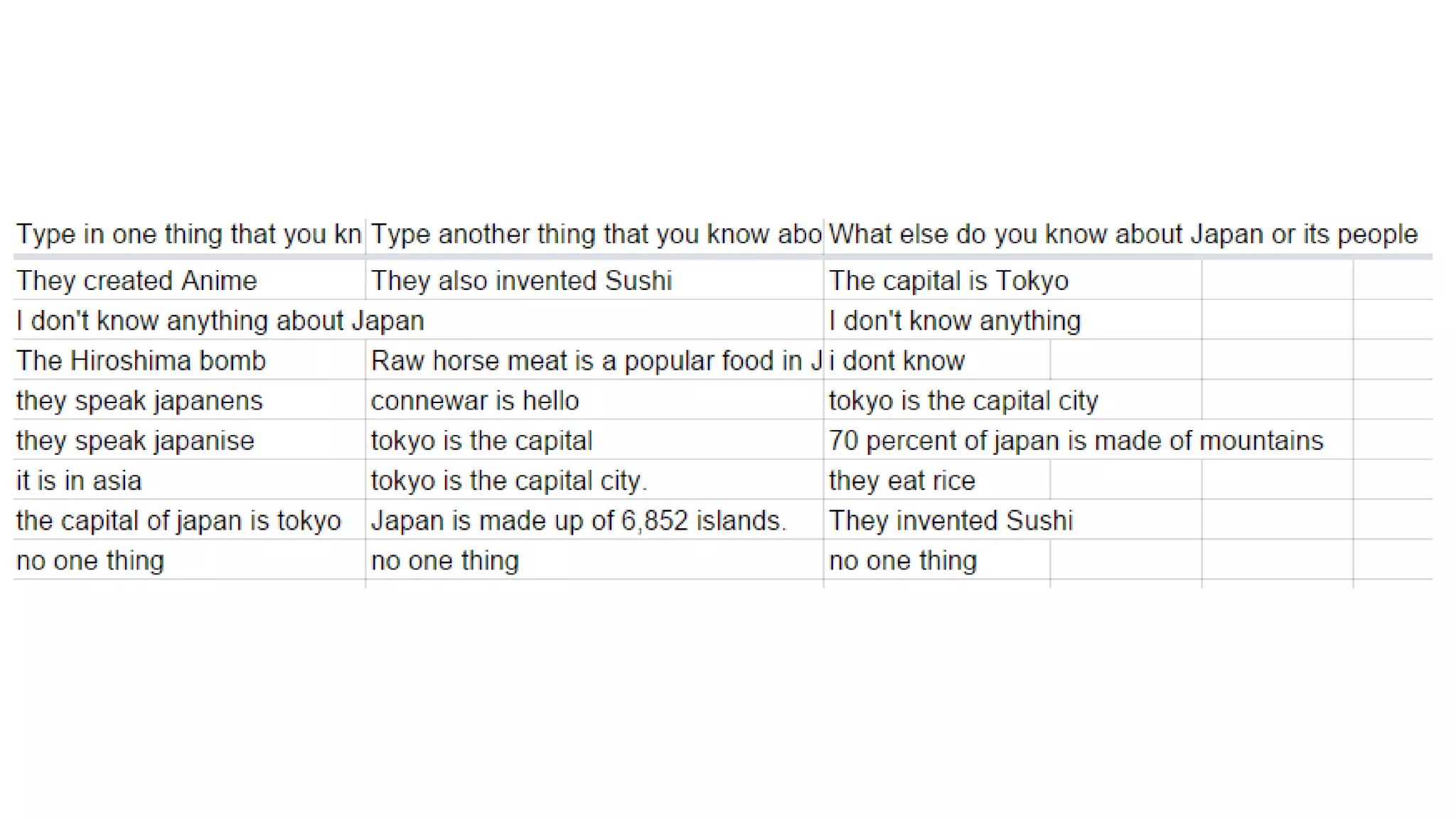Click the '70 percent of japan is made of mountains' cell
The height and width of the screenshot is (819, 1456).
click(x=1088, y=440)
